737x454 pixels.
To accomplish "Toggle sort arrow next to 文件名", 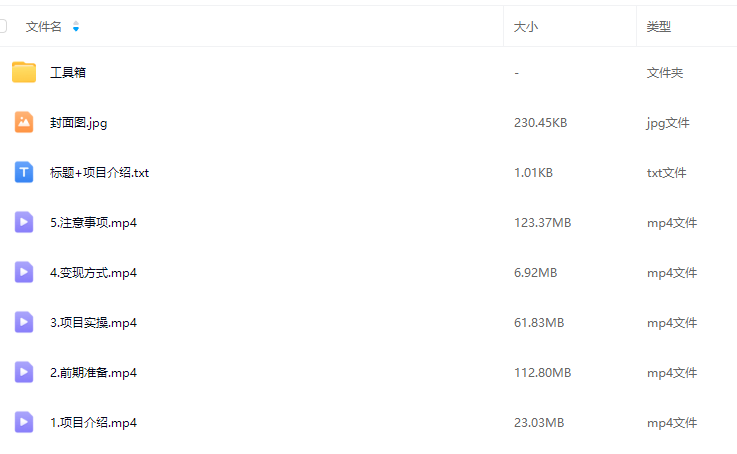I will click(76, 27).
